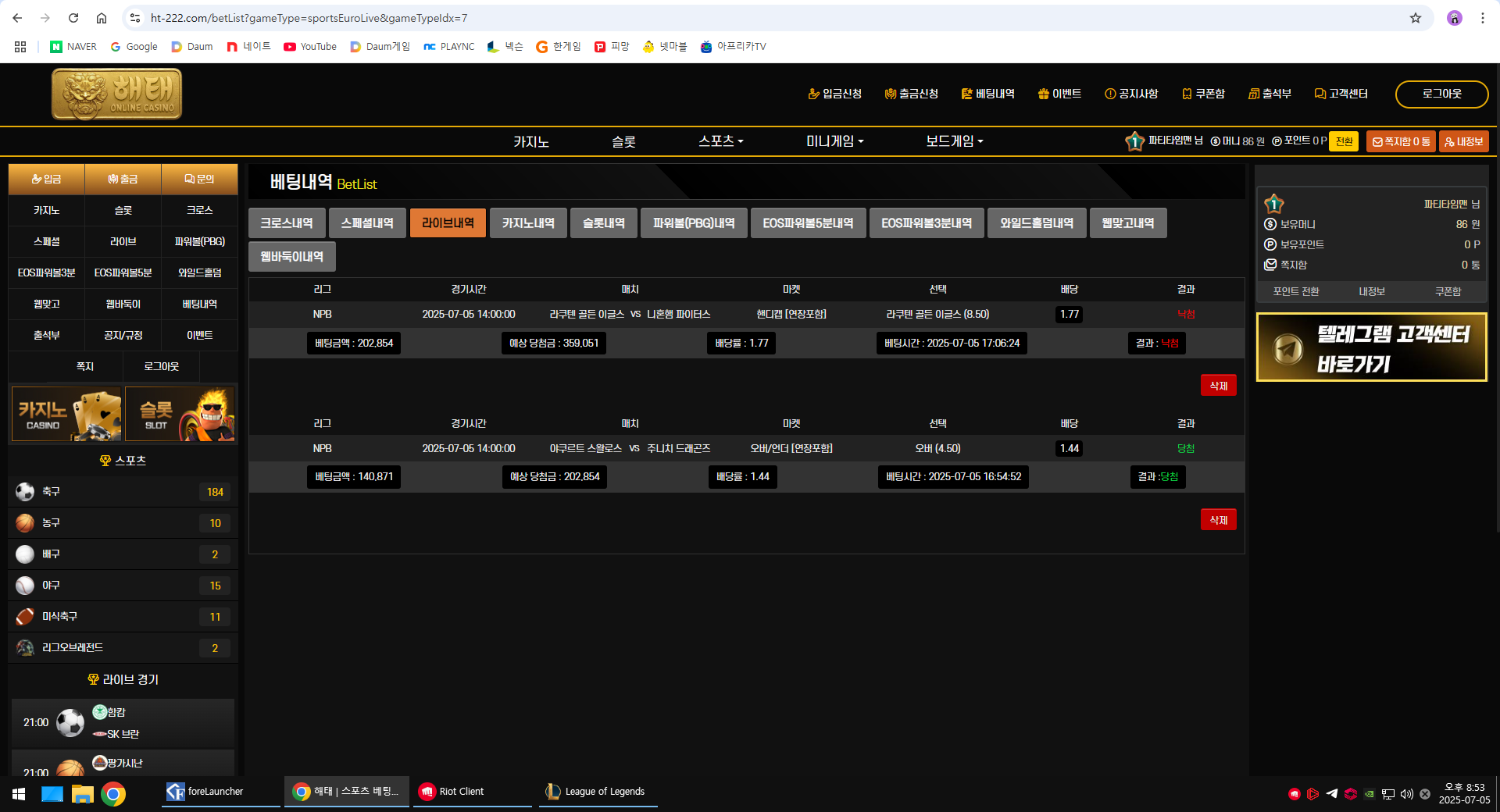The width and height of the screenshot is (1500, 812).
Task: Open Telegram customer center banner
Action: click(1371, 347)
